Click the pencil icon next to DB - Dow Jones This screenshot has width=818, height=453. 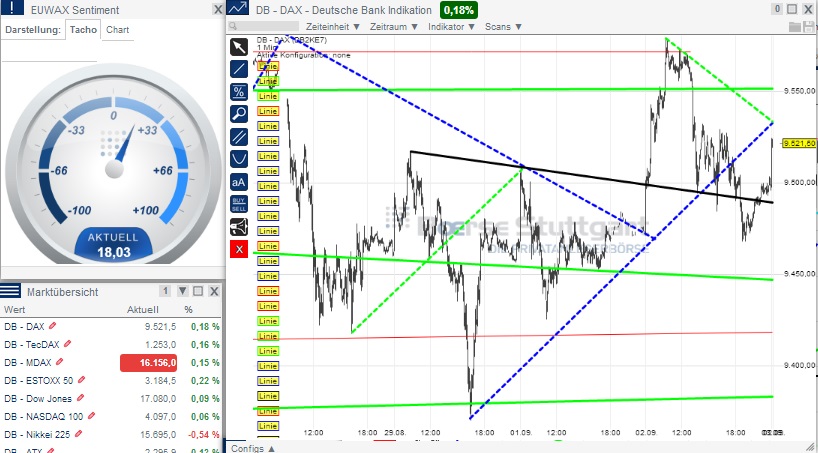pyautogui.click(x=80, y=398)
